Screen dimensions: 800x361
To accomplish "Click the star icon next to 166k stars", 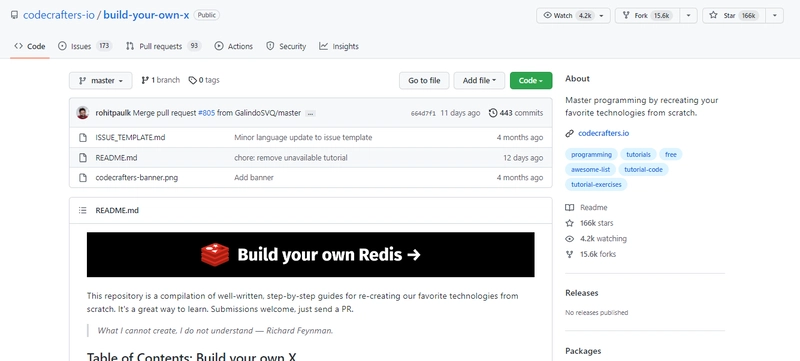I will [x=570, y=223].
